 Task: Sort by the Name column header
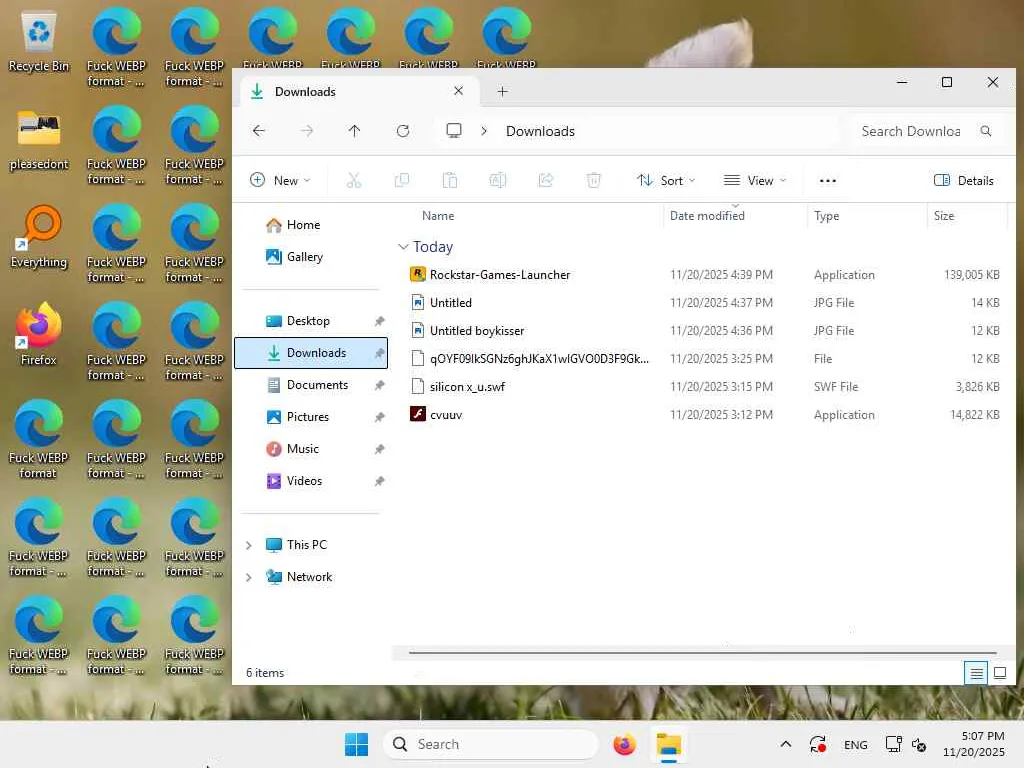[x=438, y=216]
